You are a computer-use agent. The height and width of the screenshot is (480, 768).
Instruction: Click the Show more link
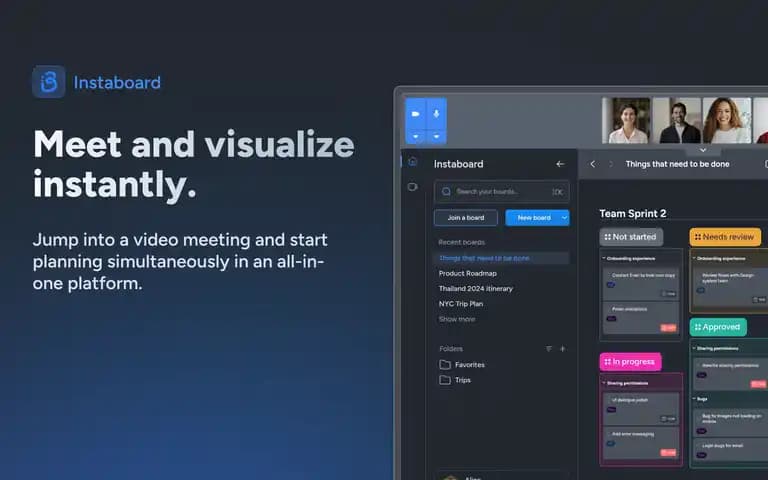(x=456, y=319)
